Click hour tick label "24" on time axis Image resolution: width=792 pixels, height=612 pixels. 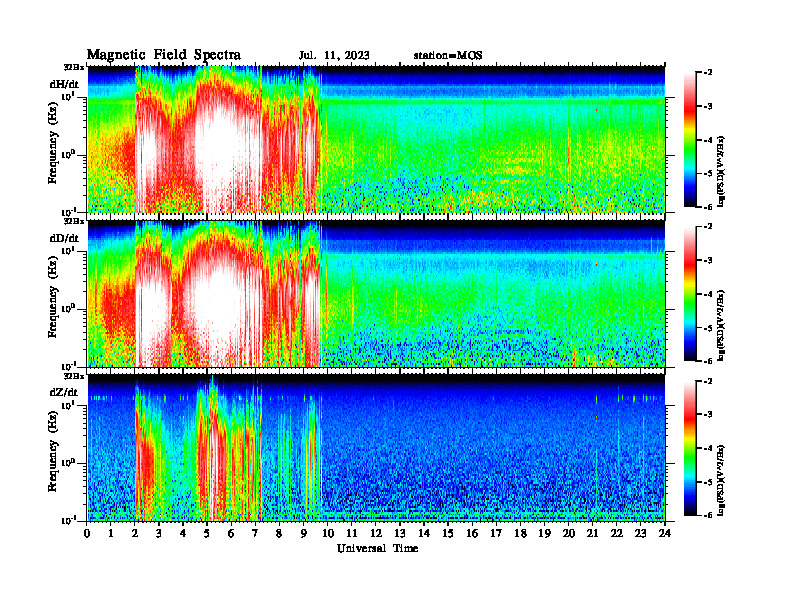click(665, 533)
